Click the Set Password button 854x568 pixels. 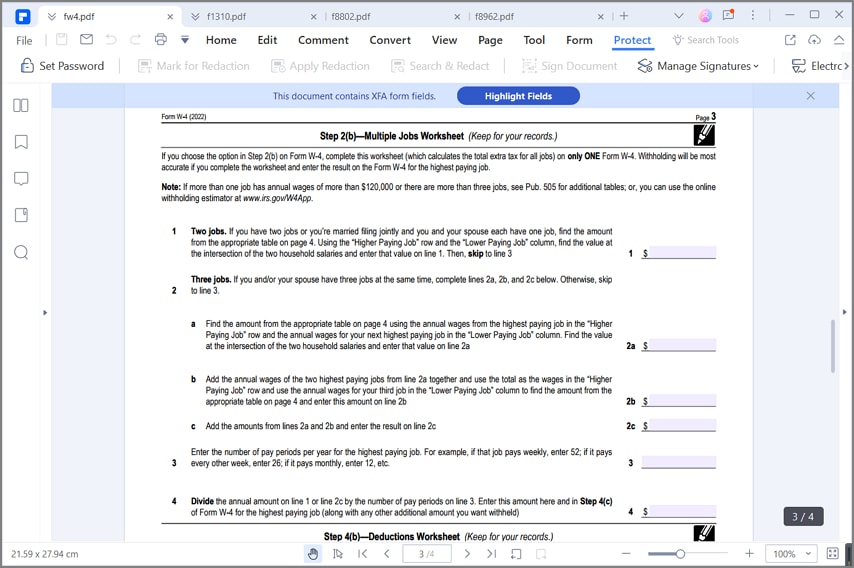62,66
